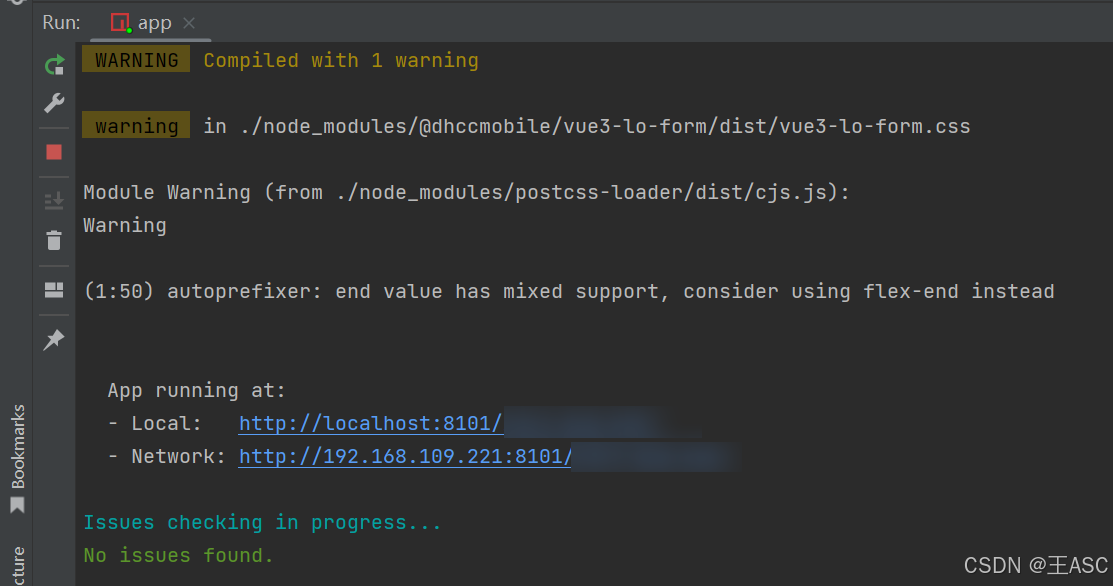Open the 192.168.109.221:8101 network link
The image size is (1113, 586).
[x=405, y=457]
